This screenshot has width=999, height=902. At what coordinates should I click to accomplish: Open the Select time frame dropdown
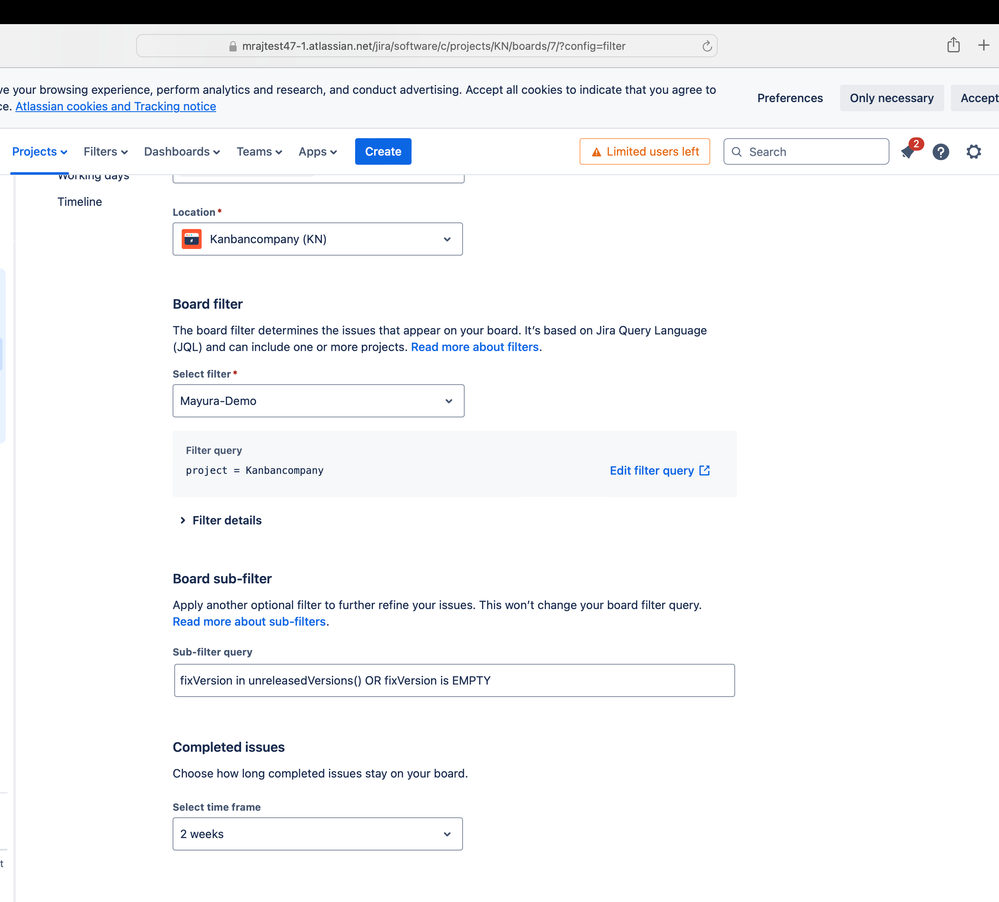[x=317, y=834]
